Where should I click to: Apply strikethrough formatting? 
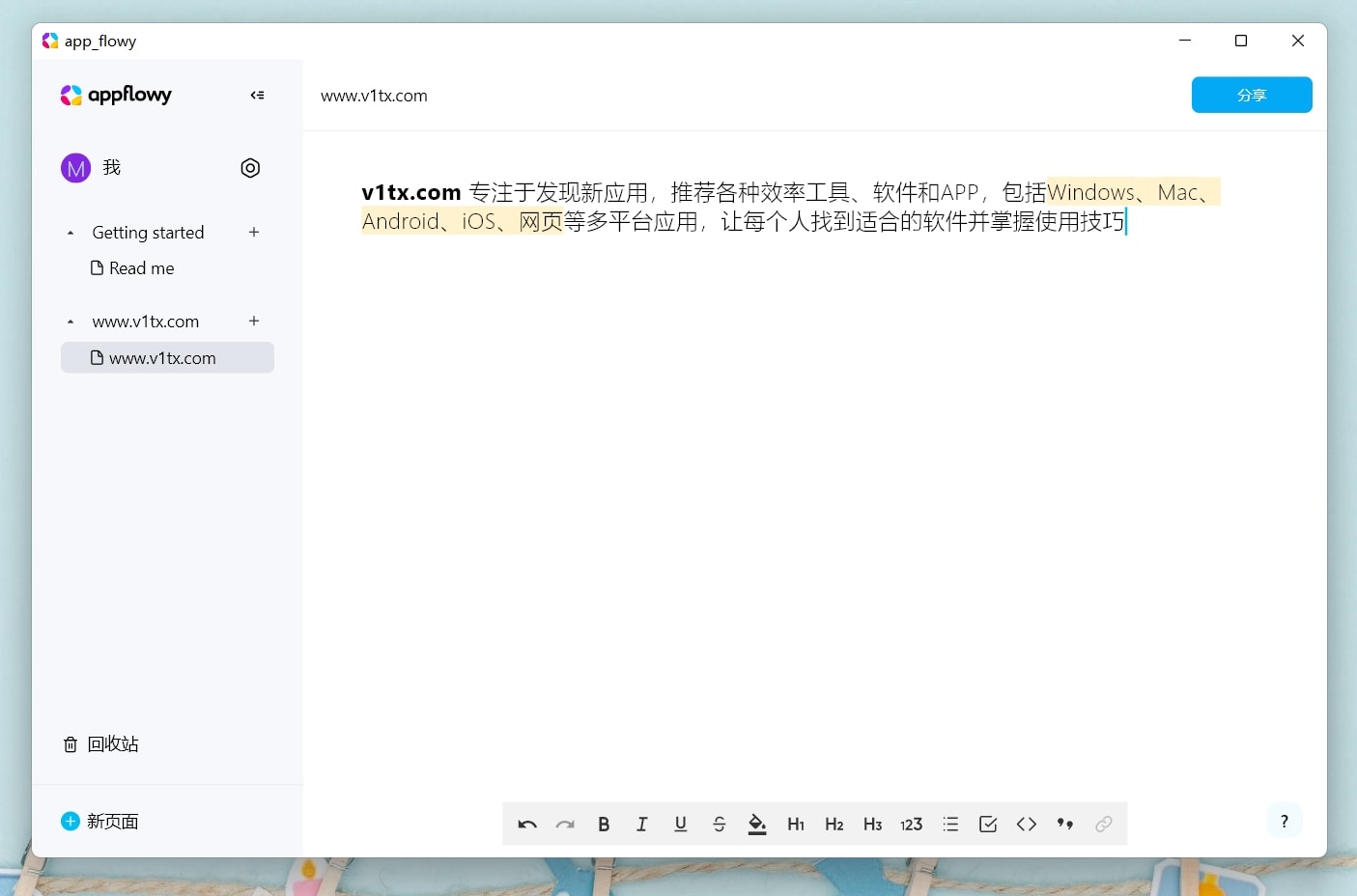[x=719, y=824]
